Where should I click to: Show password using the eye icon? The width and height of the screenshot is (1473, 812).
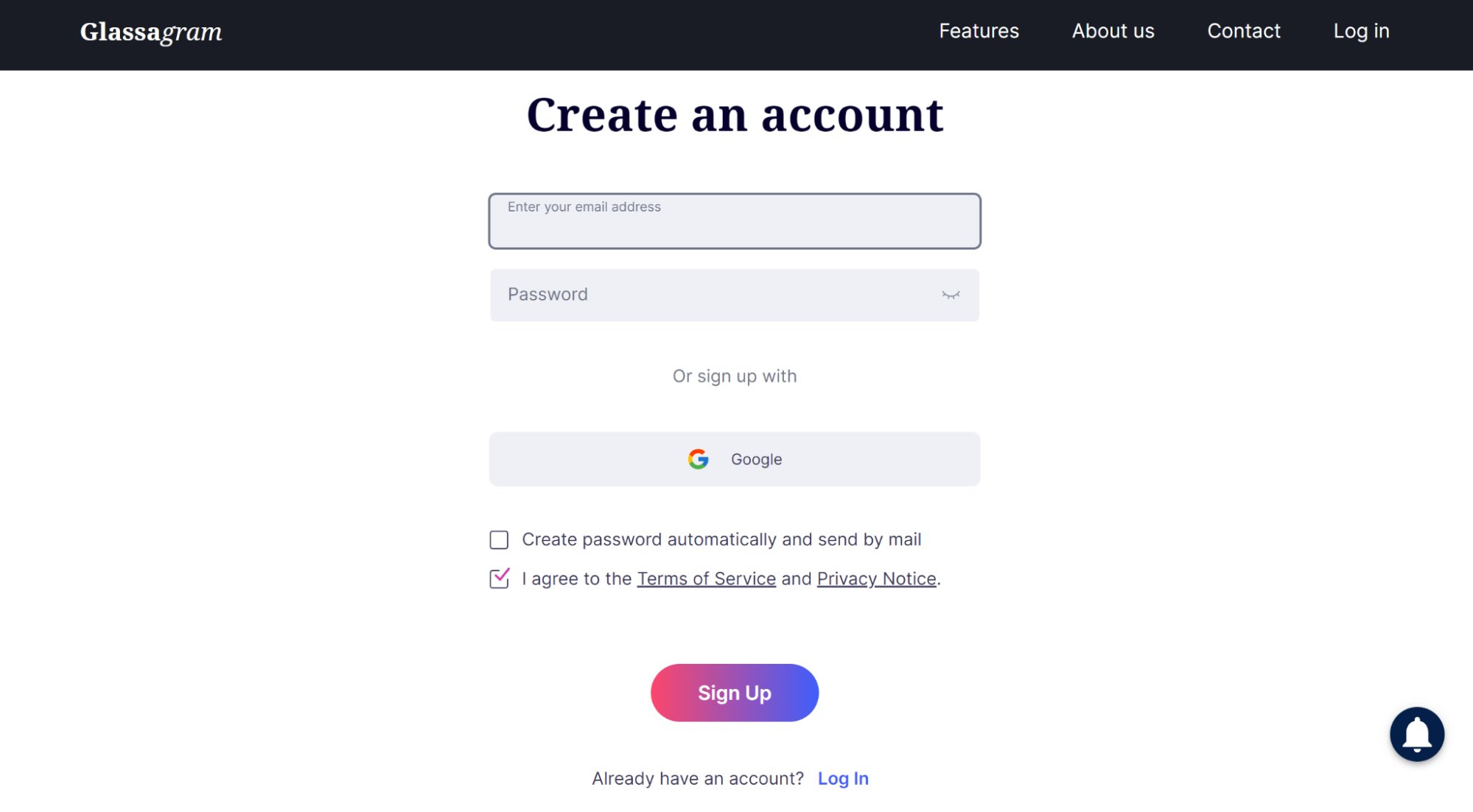click(951, 295)
